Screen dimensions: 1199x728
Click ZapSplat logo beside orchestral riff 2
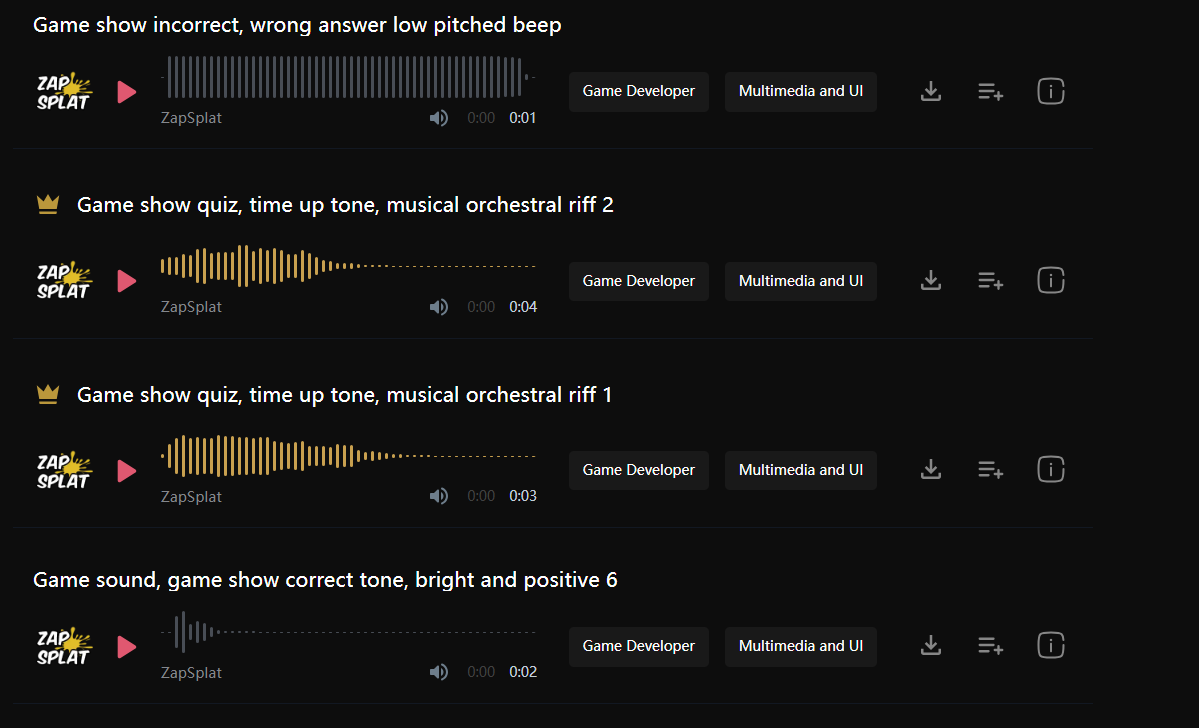[64, 281]
